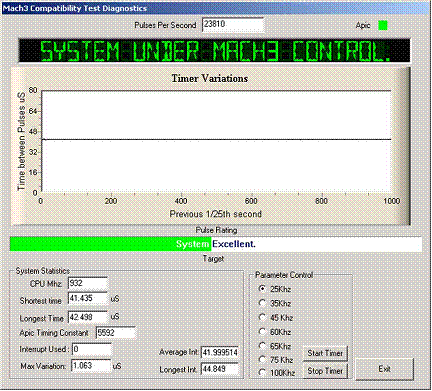Click the Start Timer button
432x391 pixels.
(x=325, y=353)
